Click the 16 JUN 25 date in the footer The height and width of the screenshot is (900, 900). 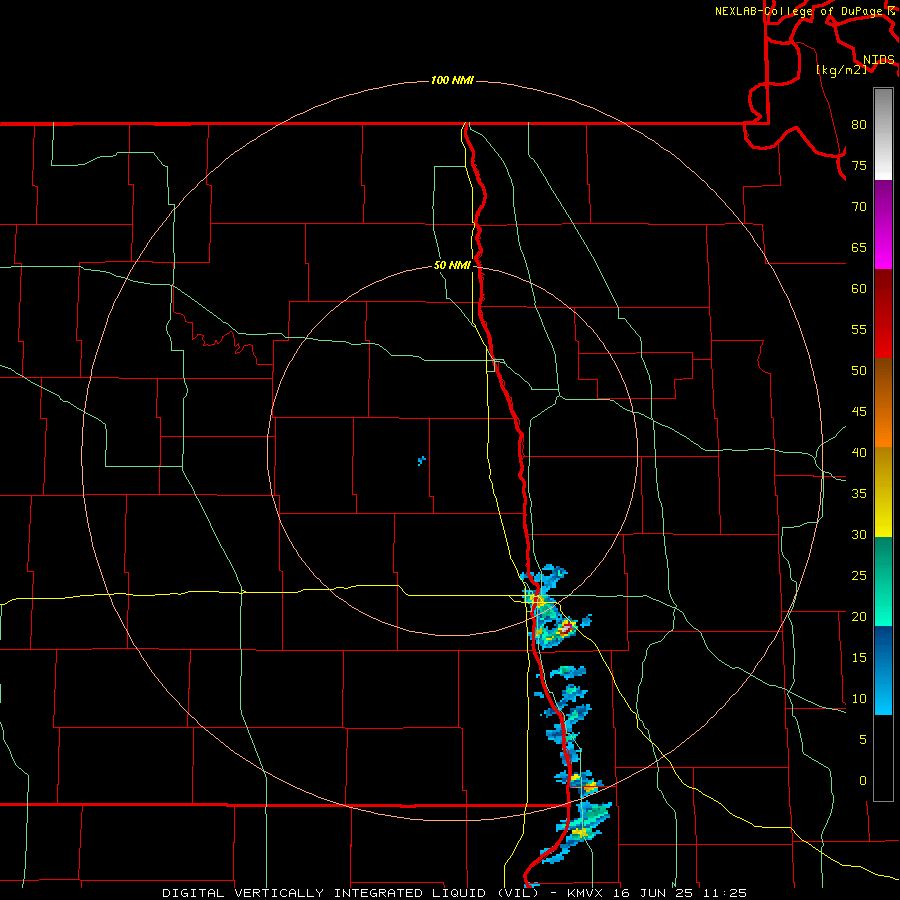(x=652, y=893)
